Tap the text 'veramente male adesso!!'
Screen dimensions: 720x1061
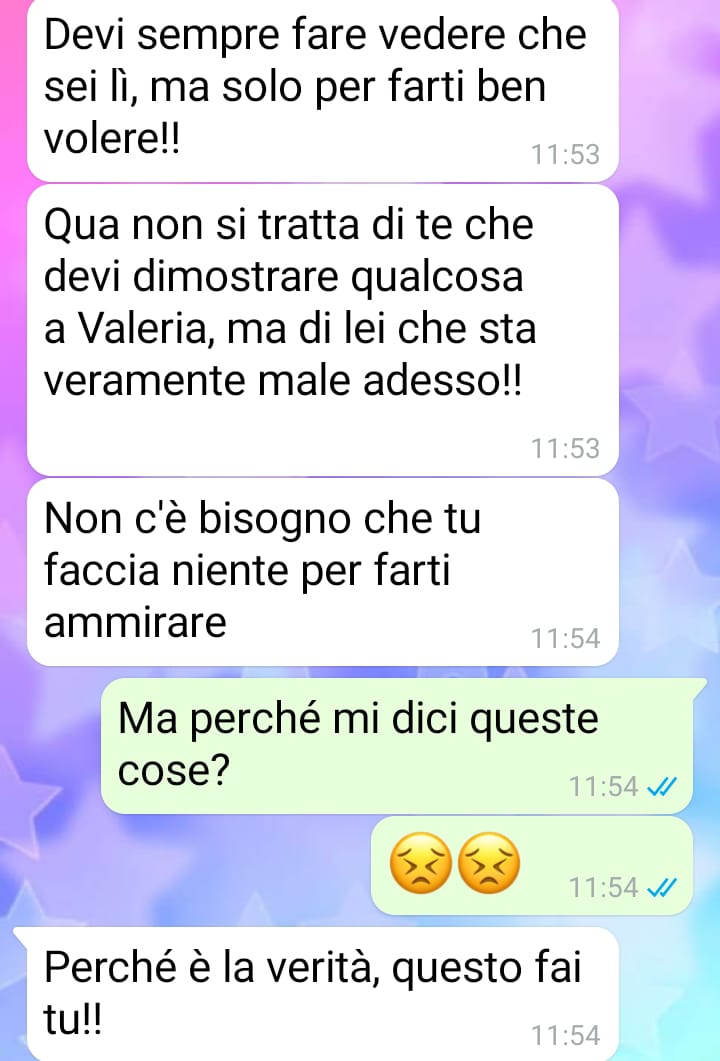[282, 381]
